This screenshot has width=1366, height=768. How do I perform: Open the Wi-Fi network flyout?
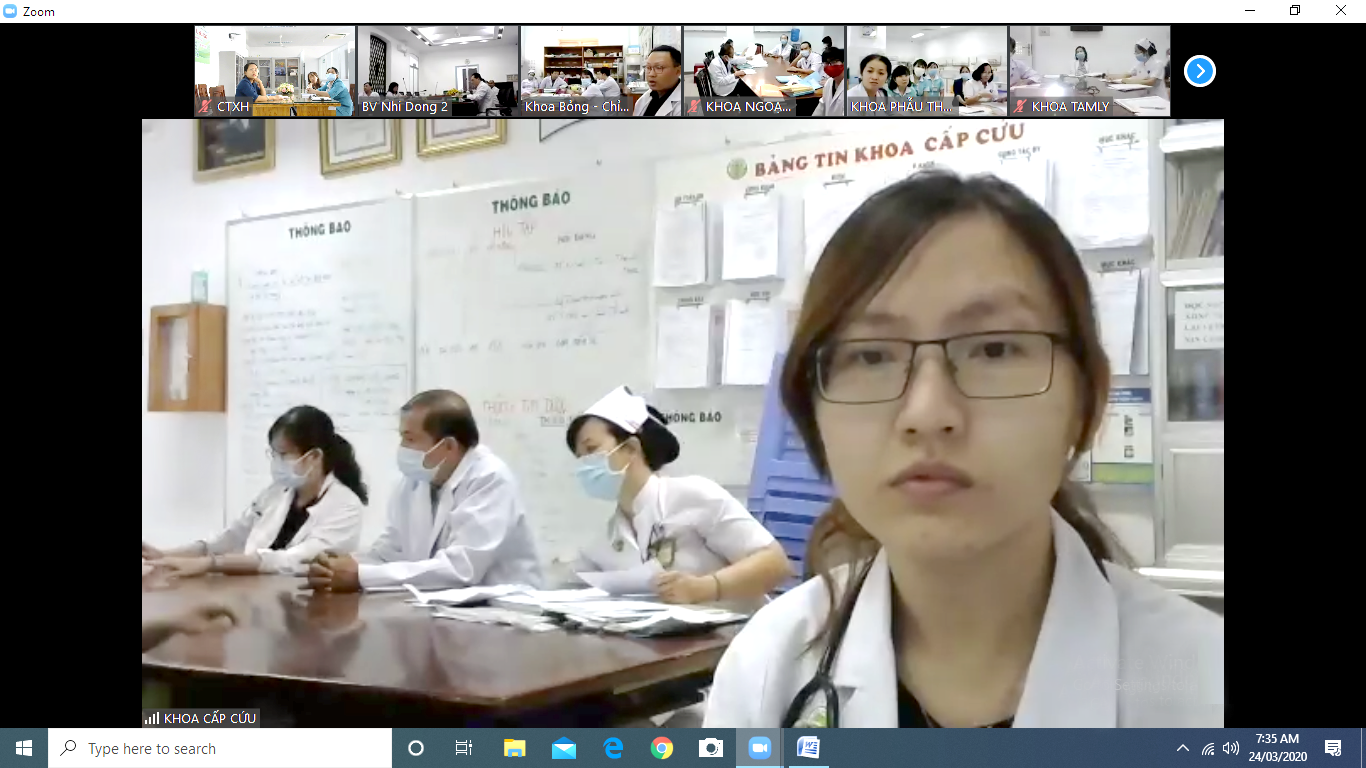[1207, 748]
